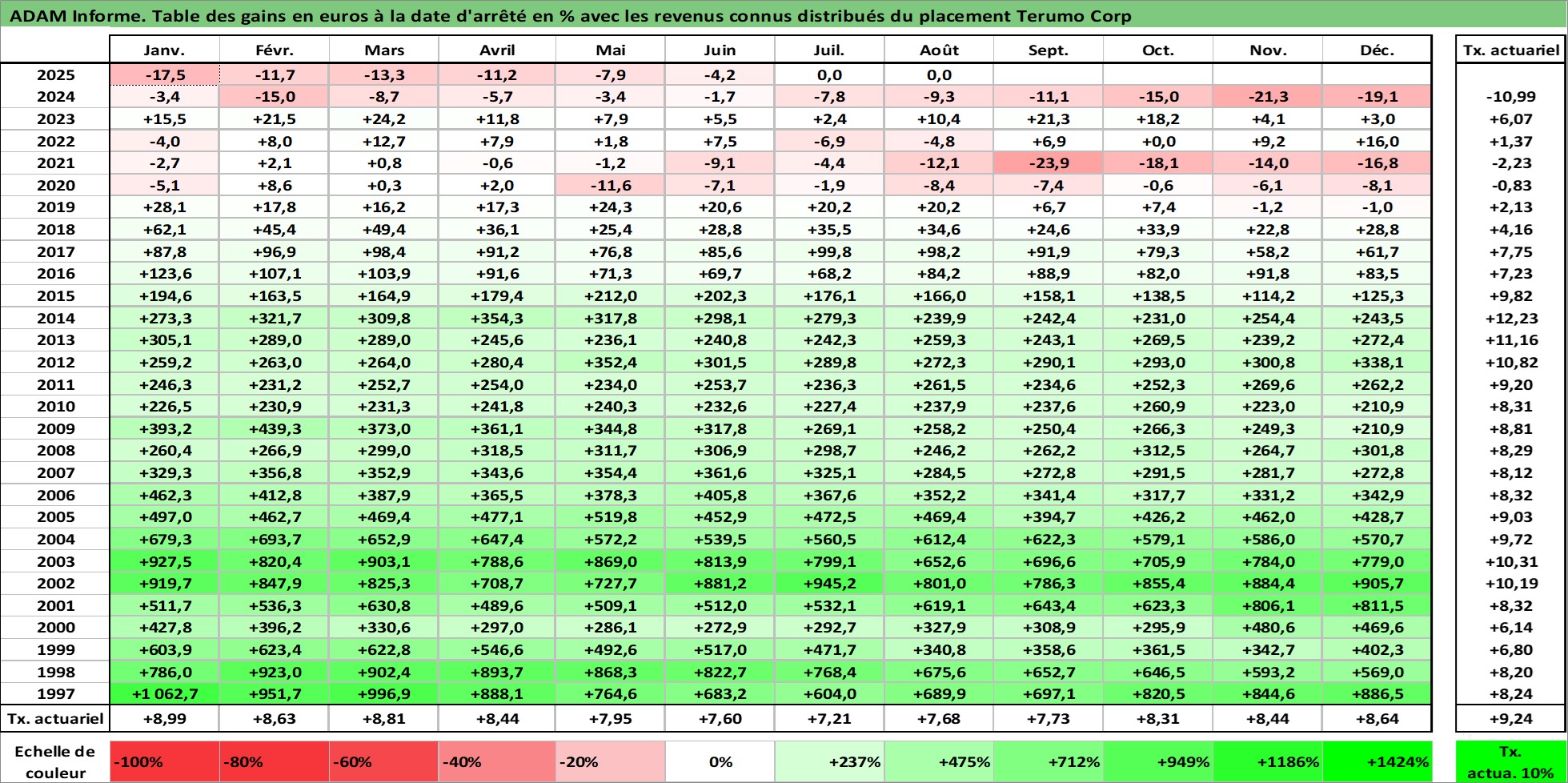Select the 'Tx. actuariel' bottom row label
This screenshot has width=1568, height=783.
[x=55, y=718]
